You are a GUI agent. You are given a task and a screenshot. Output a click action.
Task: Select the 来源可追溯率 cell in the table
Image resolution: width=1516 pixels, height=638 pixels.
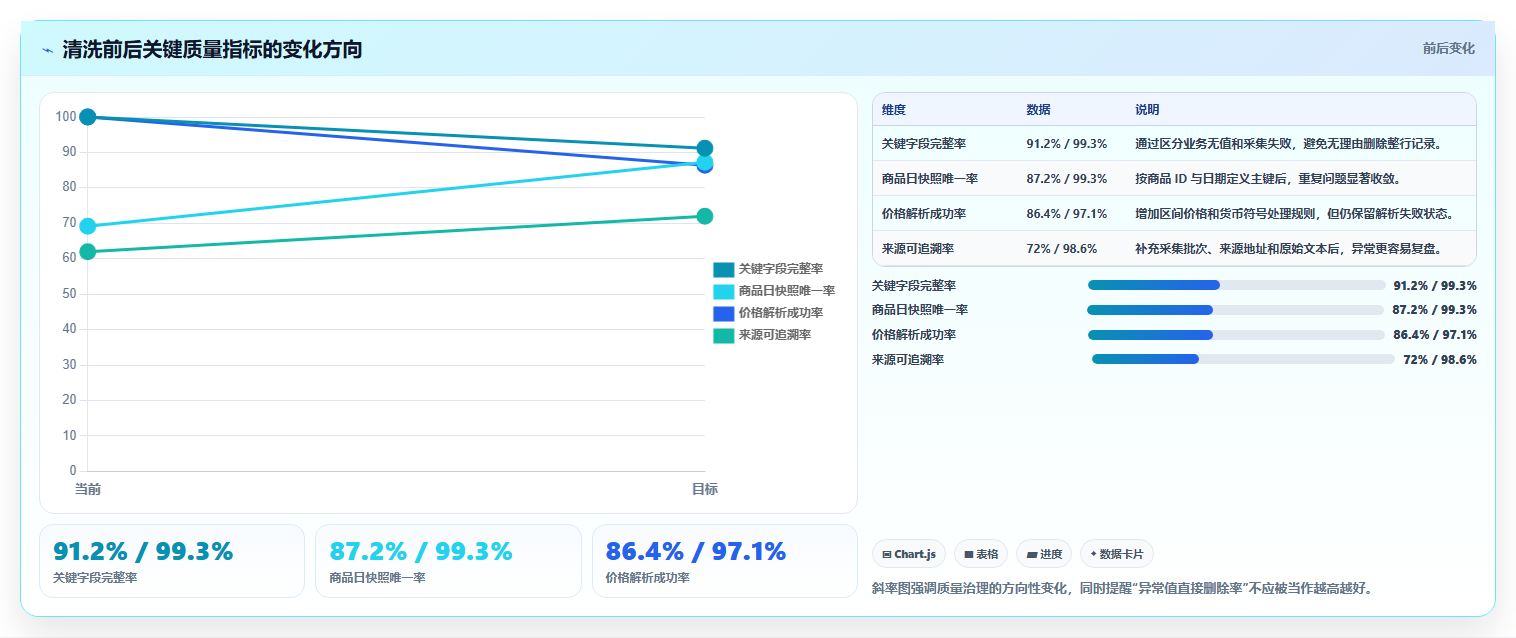945,248
